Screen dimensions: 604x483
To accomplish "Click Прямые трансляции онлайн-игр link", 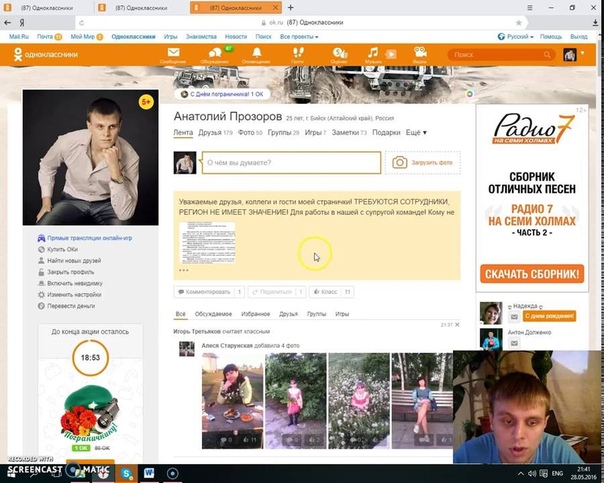I will click(x=85, y=238).
